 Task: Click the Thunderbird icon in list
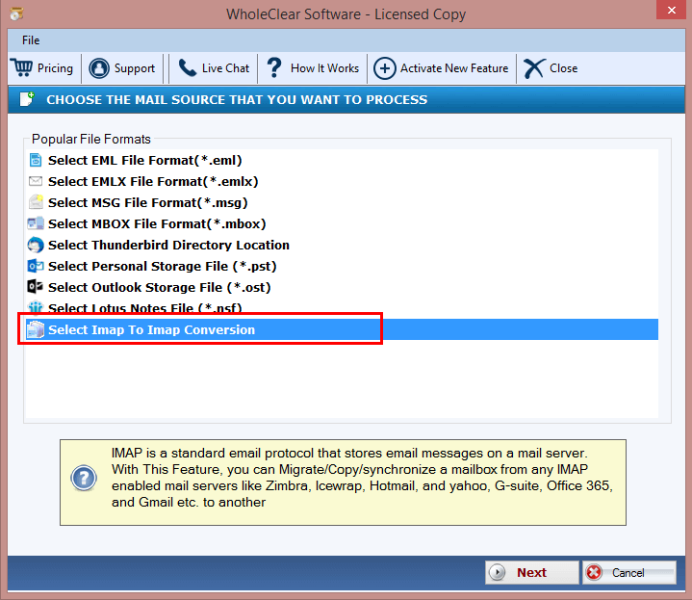click(36, 245)
